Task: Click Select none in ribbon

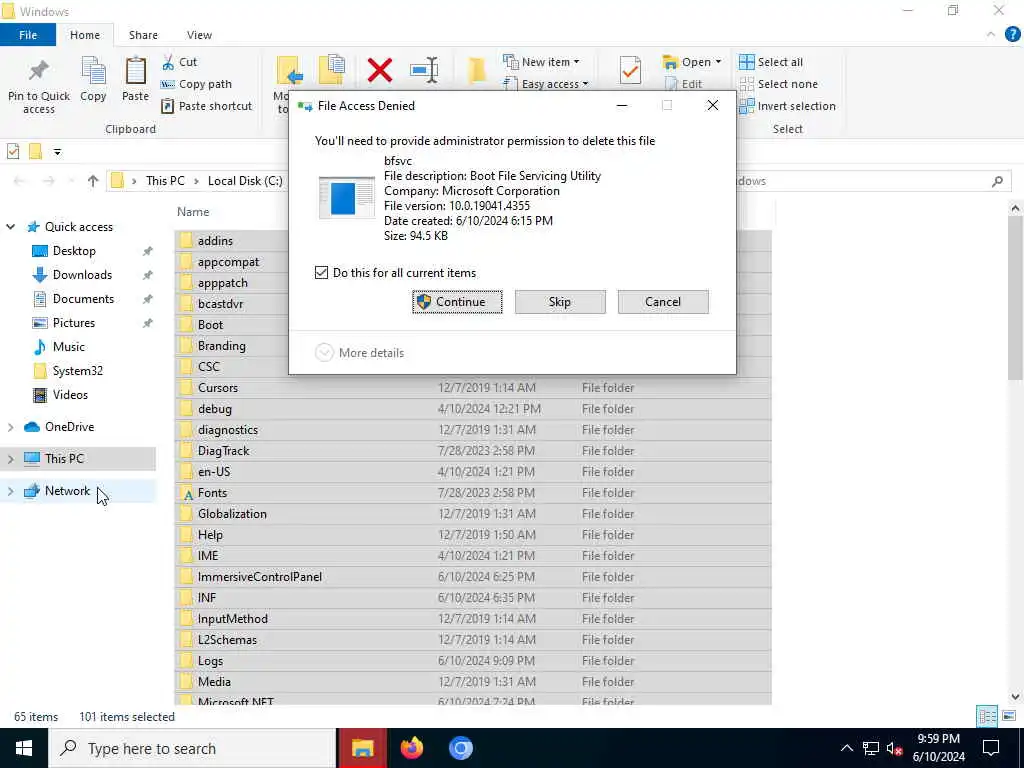Action: click(778, 84)
